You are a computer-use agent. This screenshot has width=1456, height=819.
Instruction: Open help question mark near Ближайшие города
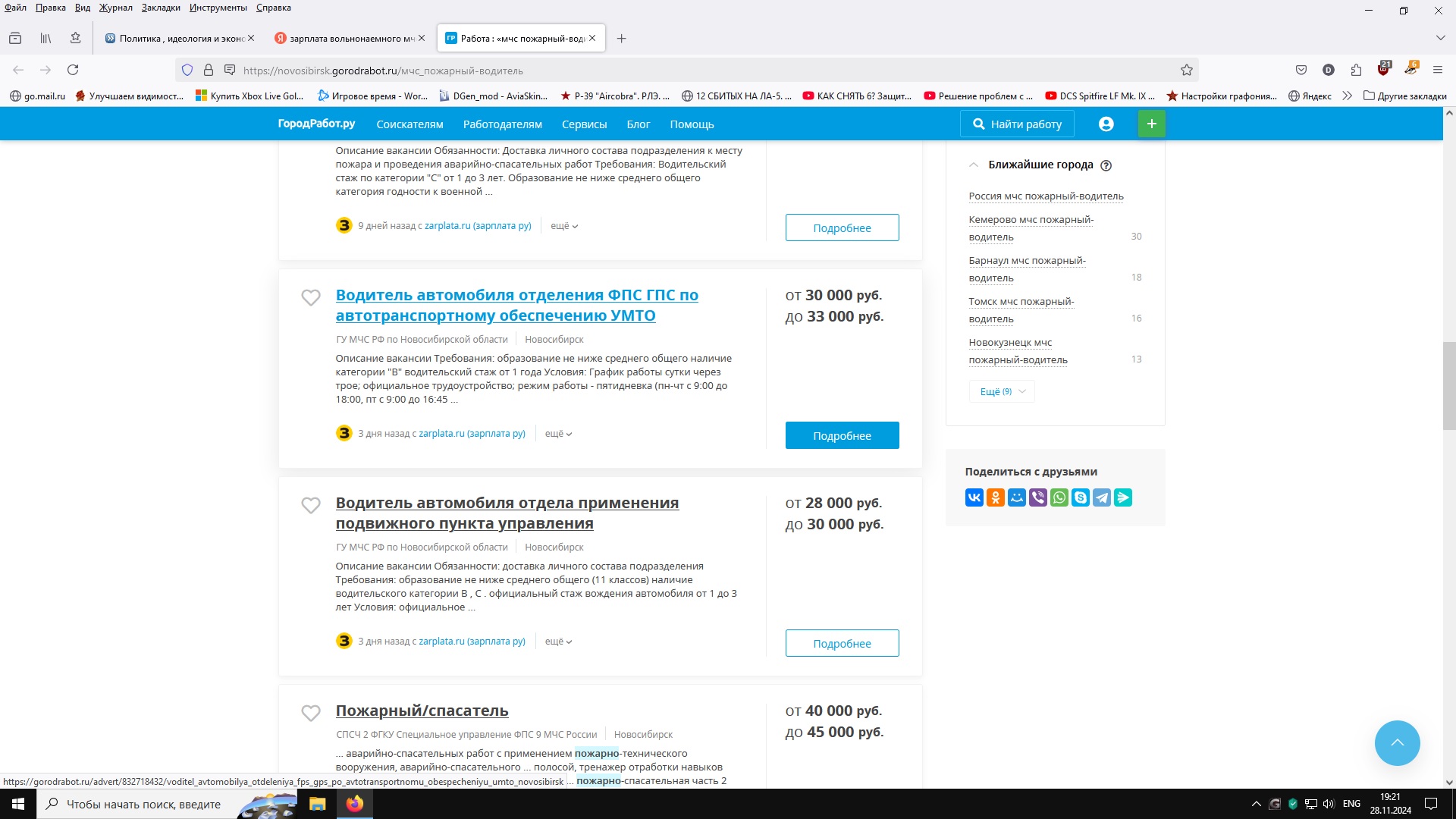click(1106, 165)
